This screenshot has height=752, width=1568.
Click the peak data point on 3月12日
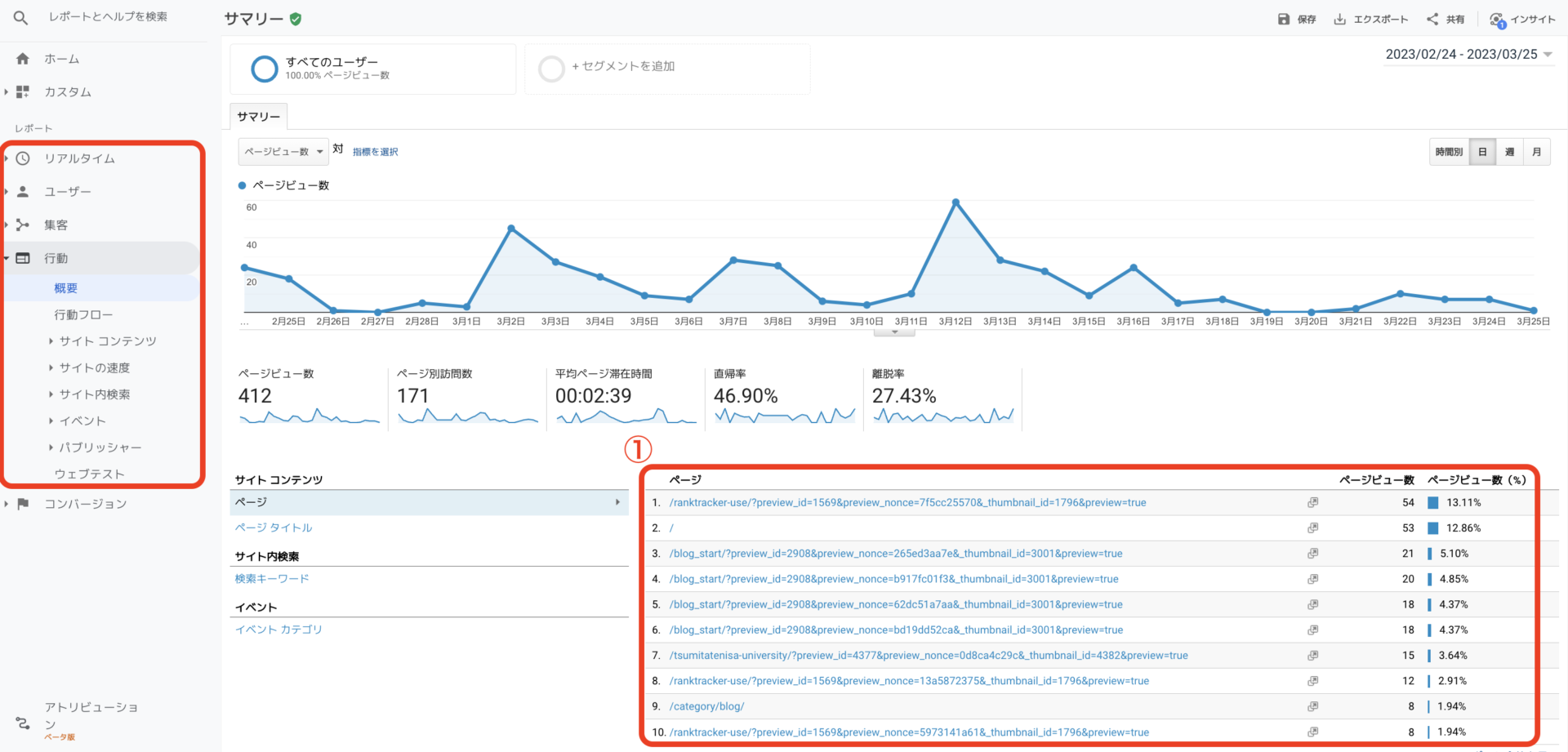(x=955, y=202)
